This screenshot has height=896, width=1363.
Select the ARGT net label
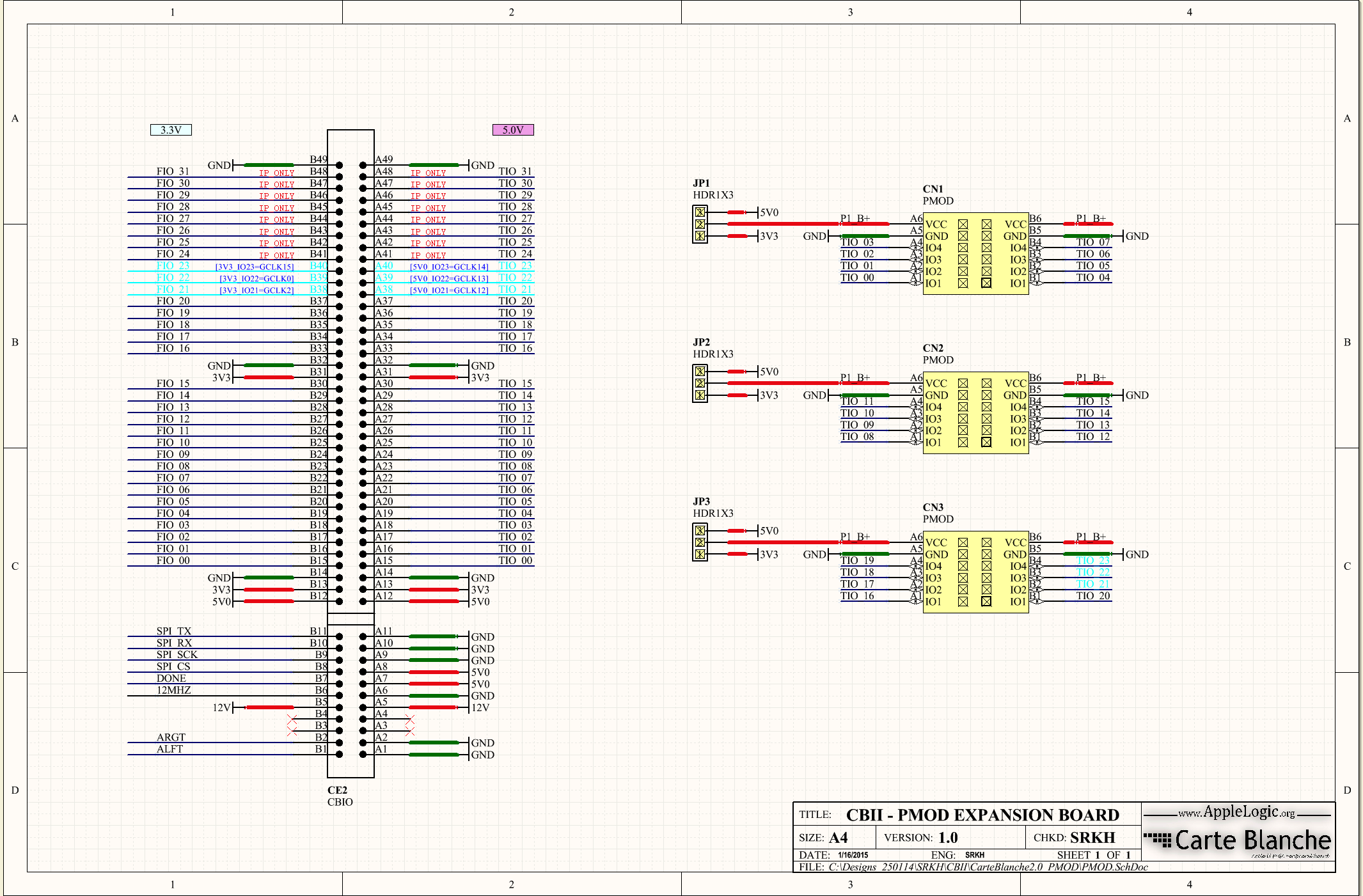[x=171, y=737]
